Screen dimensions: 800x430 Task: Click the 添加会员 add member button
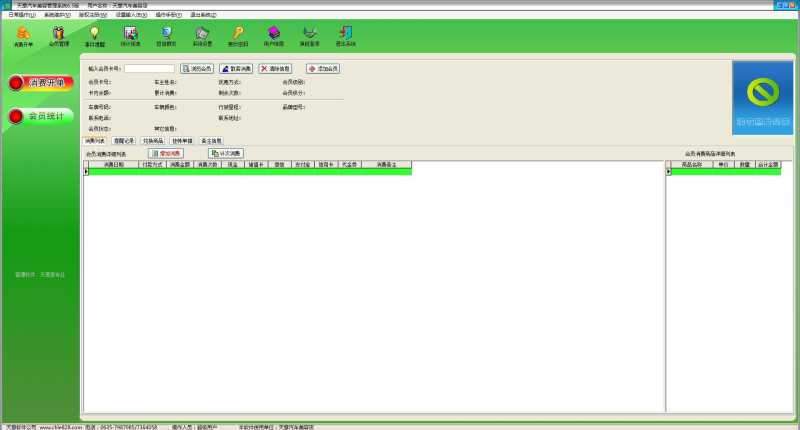323,68
